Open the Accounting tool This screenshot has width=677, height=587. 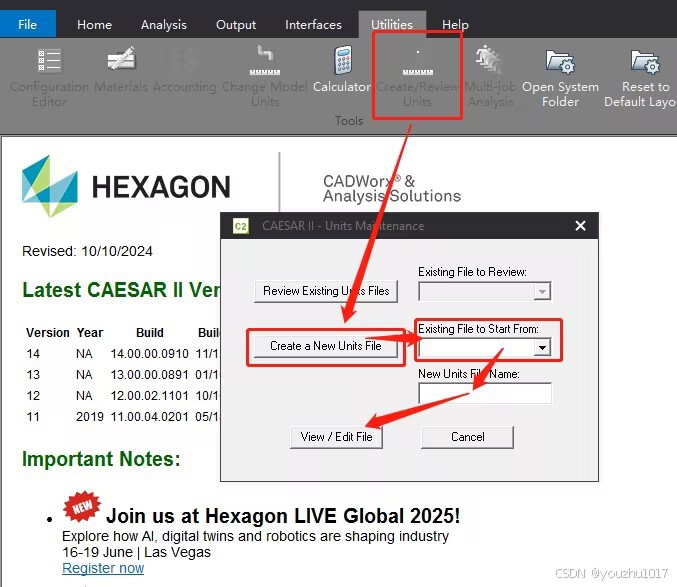point(185,70)
